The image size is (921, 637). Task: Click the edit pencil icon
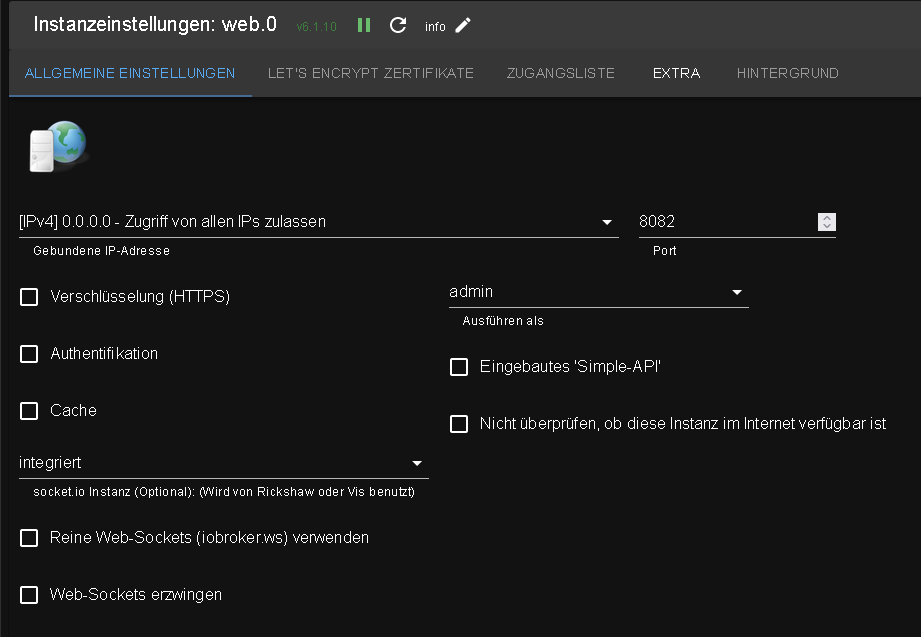point(462,25)
